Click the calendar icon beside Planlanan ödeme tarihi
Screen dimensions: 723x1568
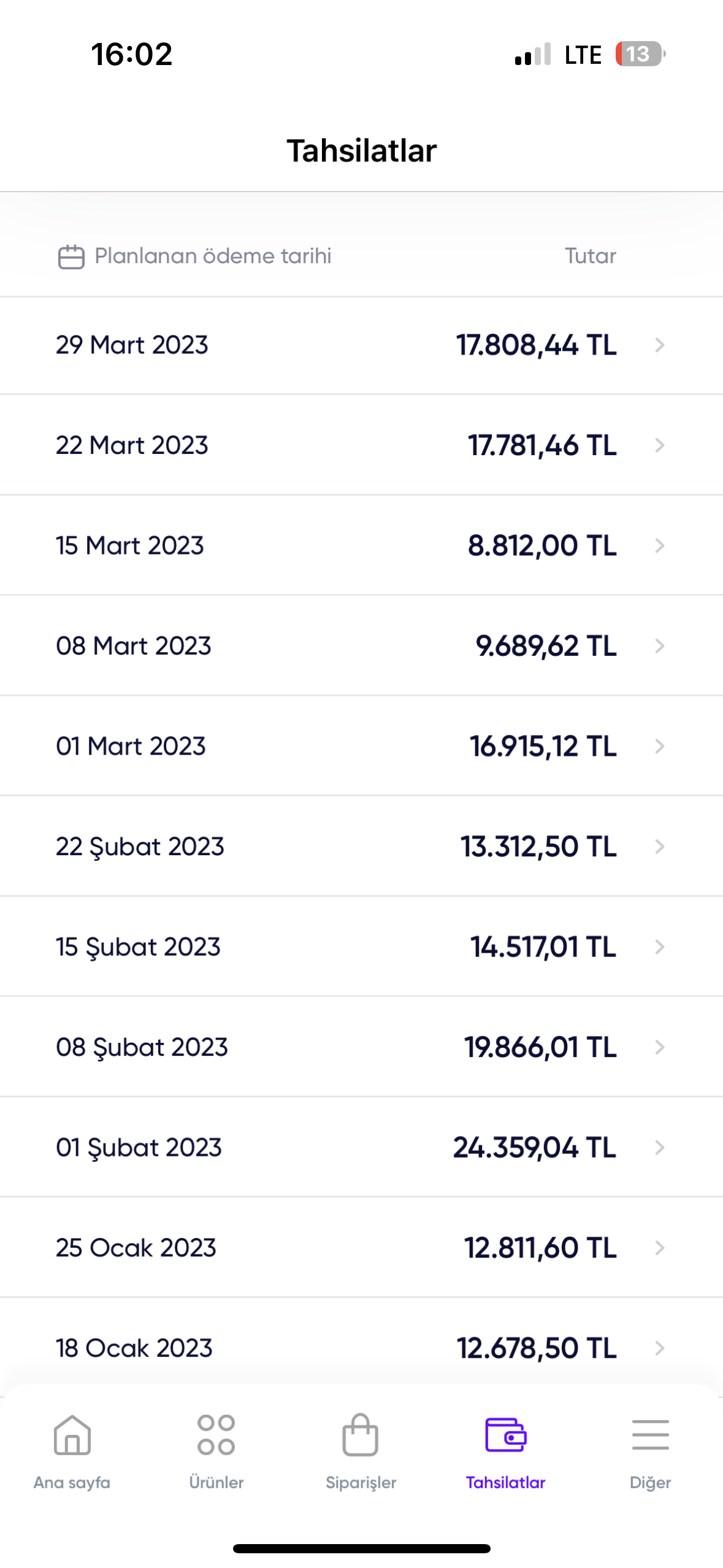coord(71,256)
